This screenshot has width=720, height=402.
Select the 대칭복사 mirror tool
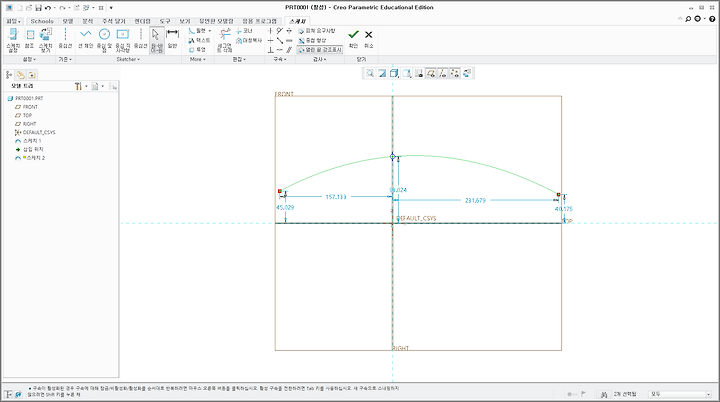(x=248, y=40)
